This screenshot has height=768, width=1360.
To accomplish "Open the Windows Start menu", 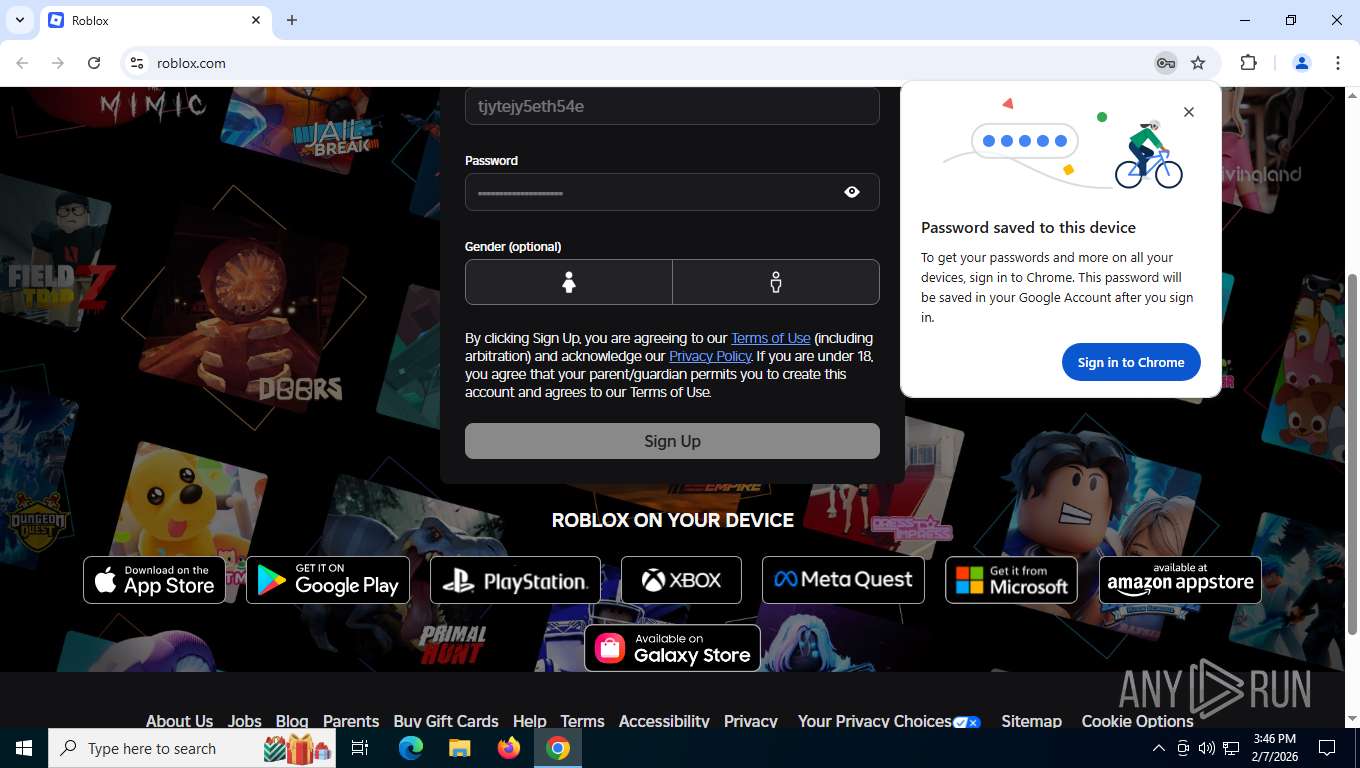I will coord(23,748).
